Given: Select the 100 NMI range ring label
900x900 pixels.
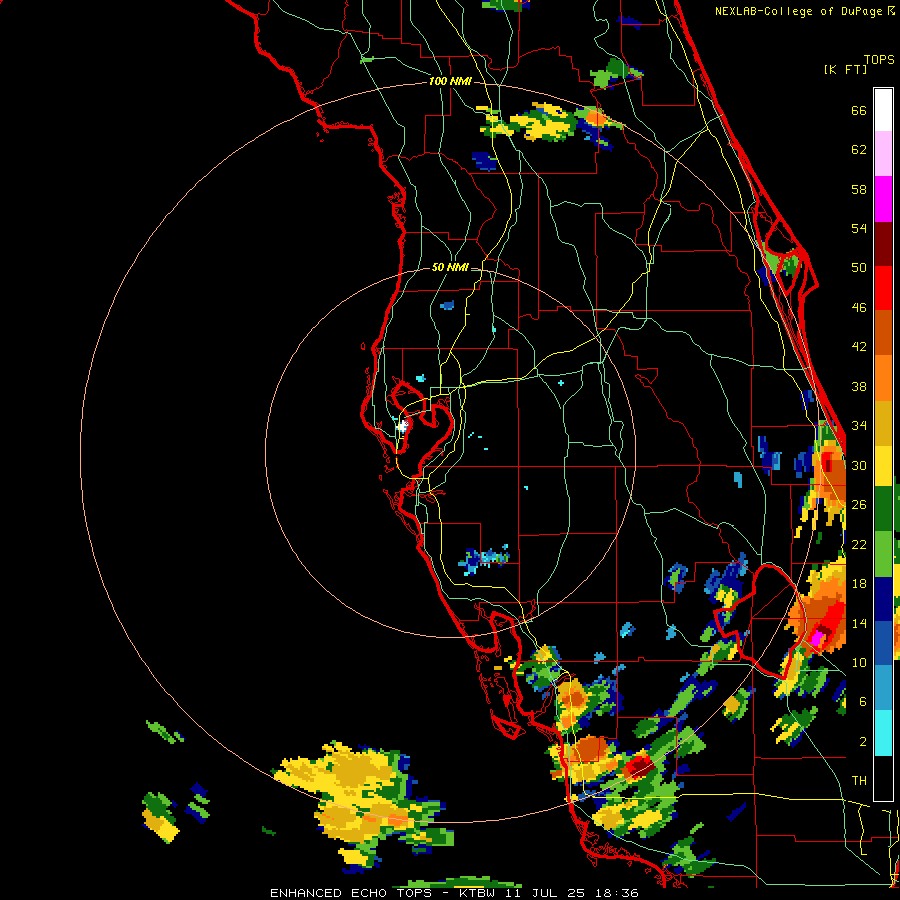Looking at the screenshot, I should (x=450, y=82).
